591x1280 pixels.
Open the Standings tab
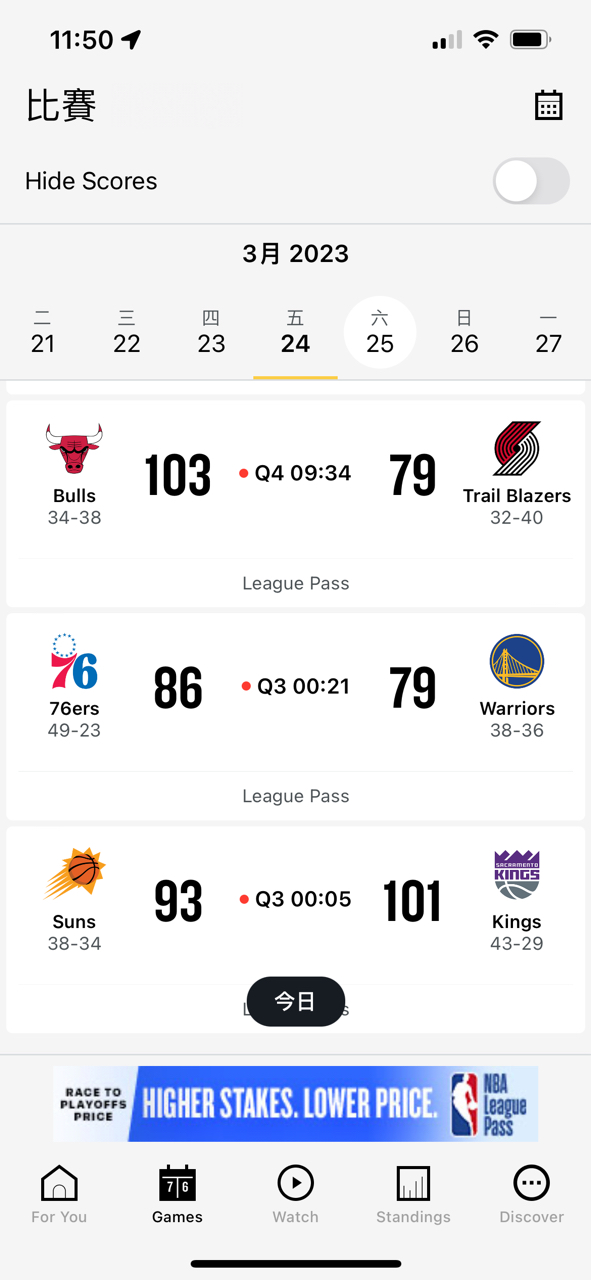point(413,1195)
